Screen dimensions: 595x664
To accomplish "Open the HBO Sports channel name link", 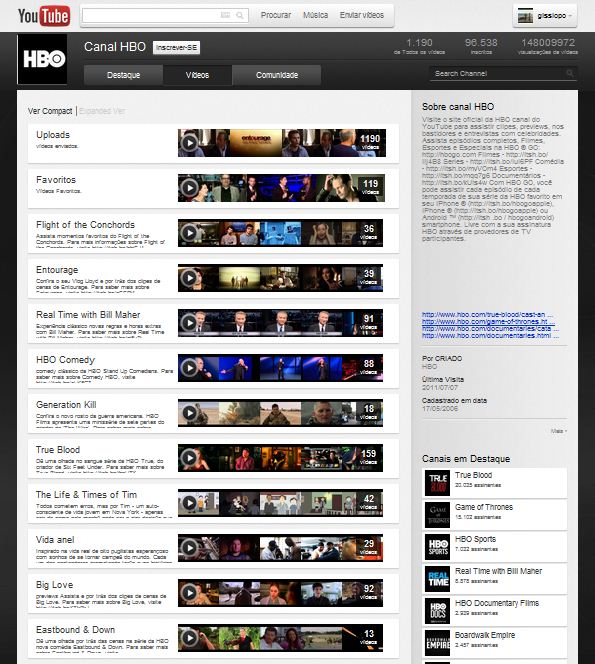I will (475, 539).
